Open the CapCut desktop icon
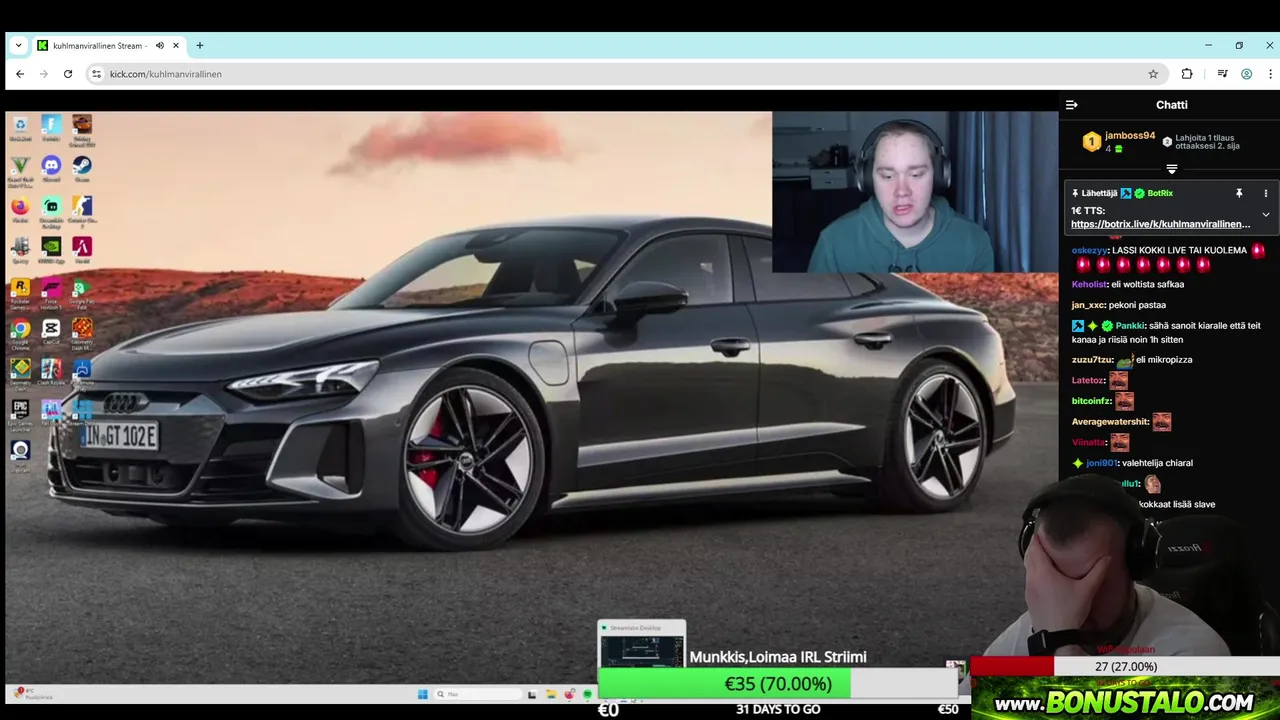The width and height of the screenshot is (1280, 720). point(51,332)
